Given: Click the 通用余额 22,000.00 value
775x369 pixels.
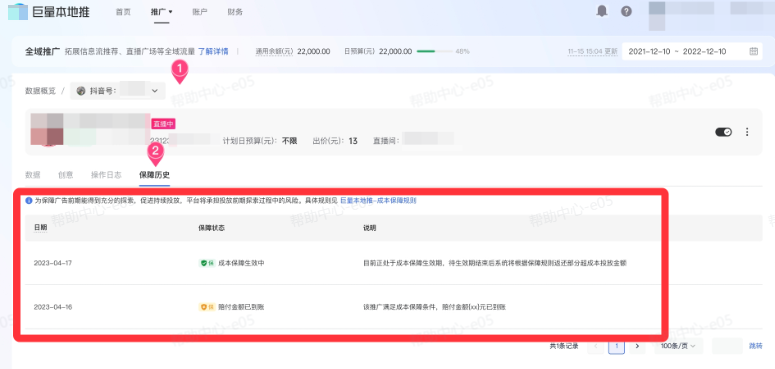Looking at the screenshot, I should [314, 51].
